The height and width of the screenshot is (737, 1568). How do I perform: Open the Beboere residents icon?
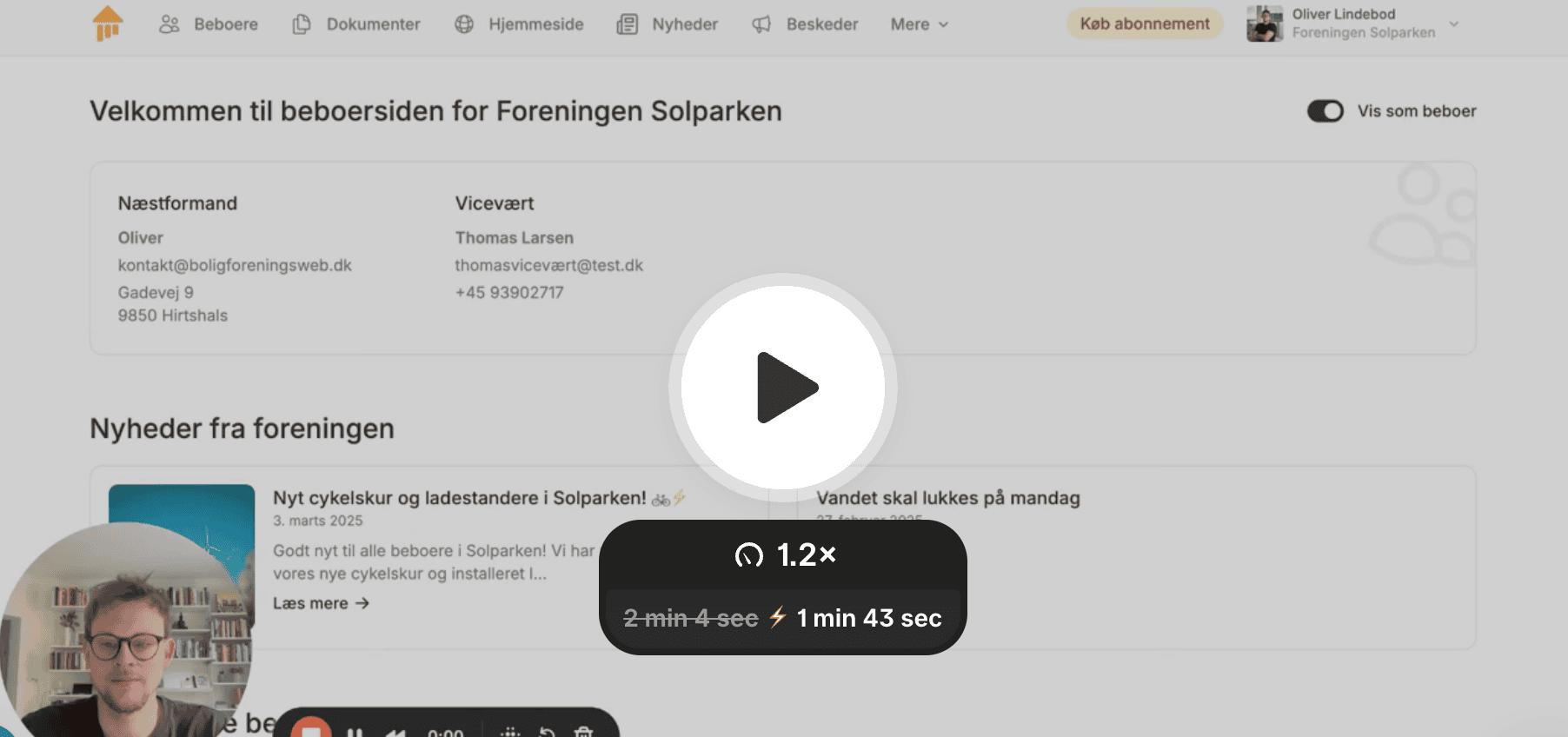(x=169, y=24)
